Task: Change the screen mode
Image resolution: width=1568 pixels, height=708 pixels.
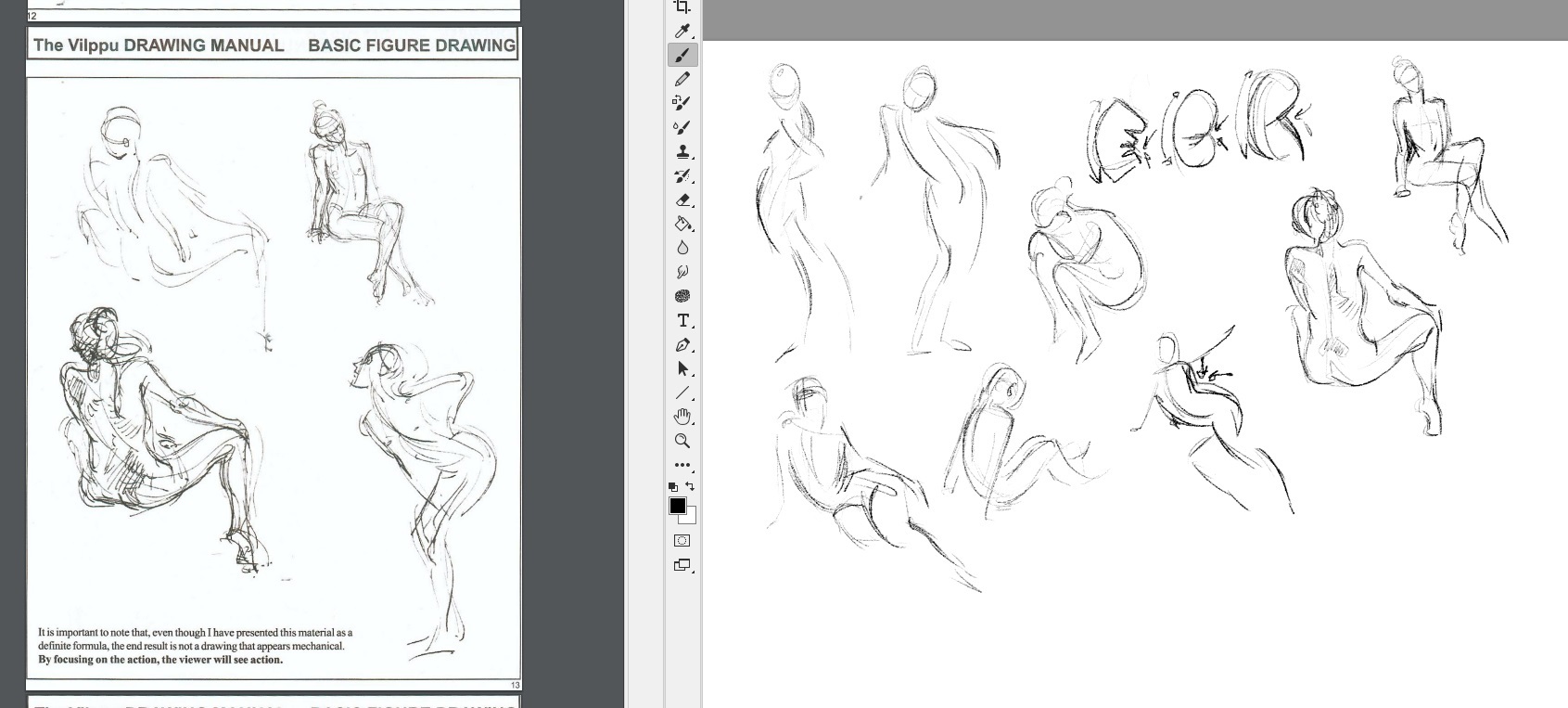Action: (x=682, y=565)
